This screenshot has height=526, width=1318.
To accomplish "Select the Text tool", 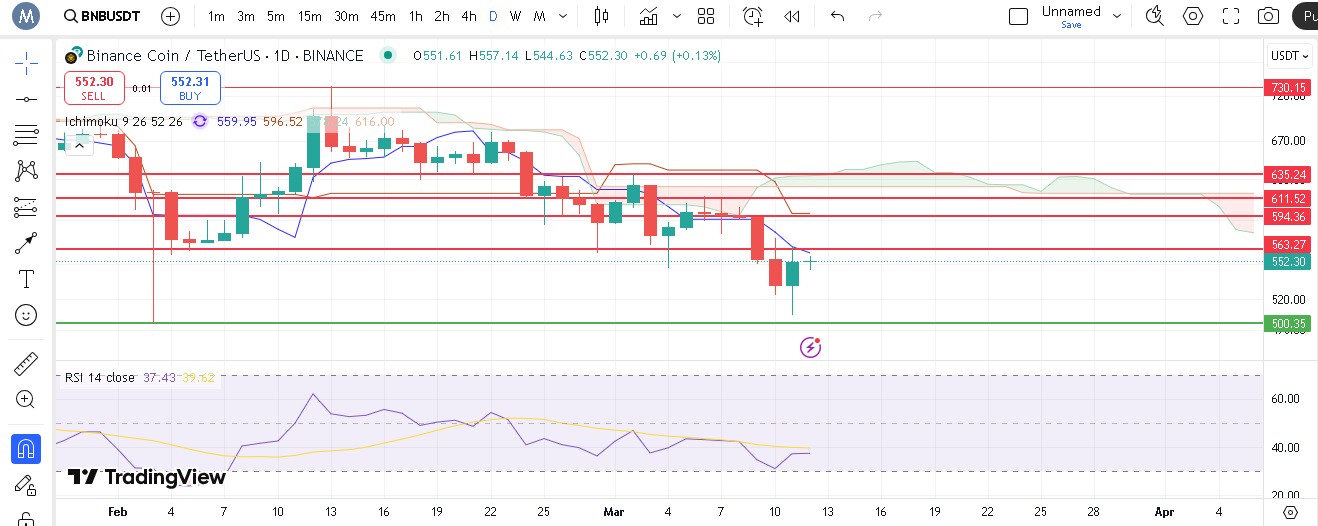I will (26, 279).
